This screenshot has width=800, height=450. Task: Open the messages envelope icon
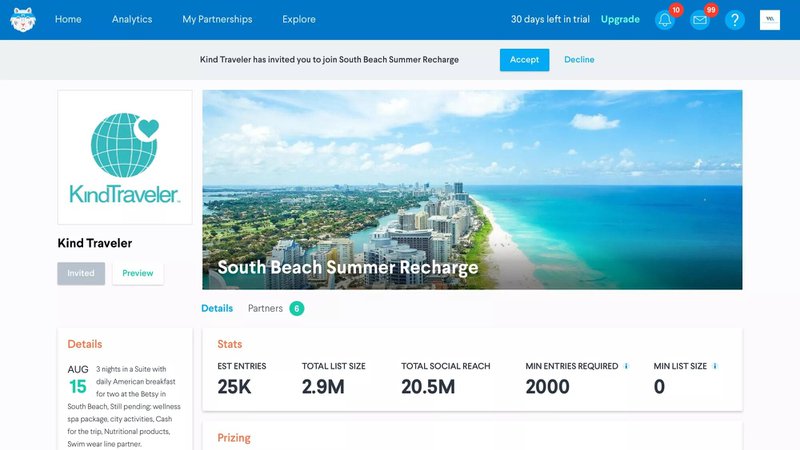[700, 20]
